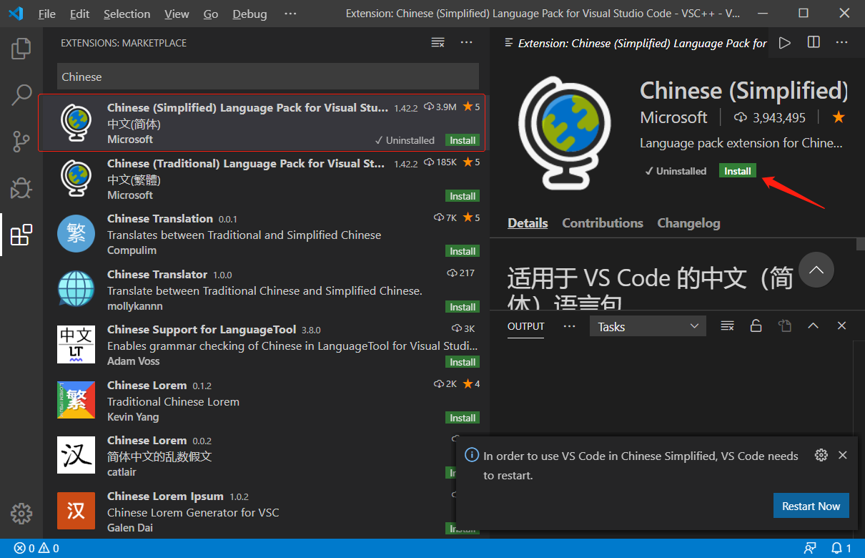Switch to the Details tab

tap(527, 223)
